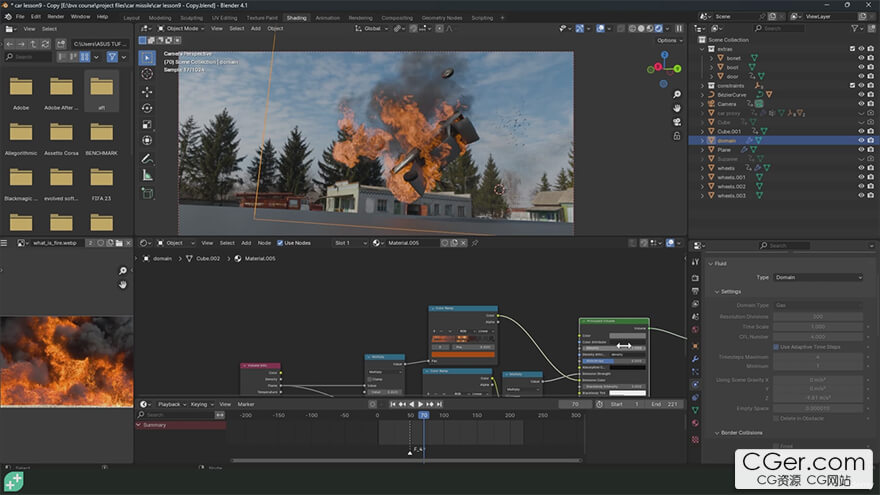880x495 pixels.
Task: Expand the constraints collection
Action: pyautogui.click(x=702, y=86)
